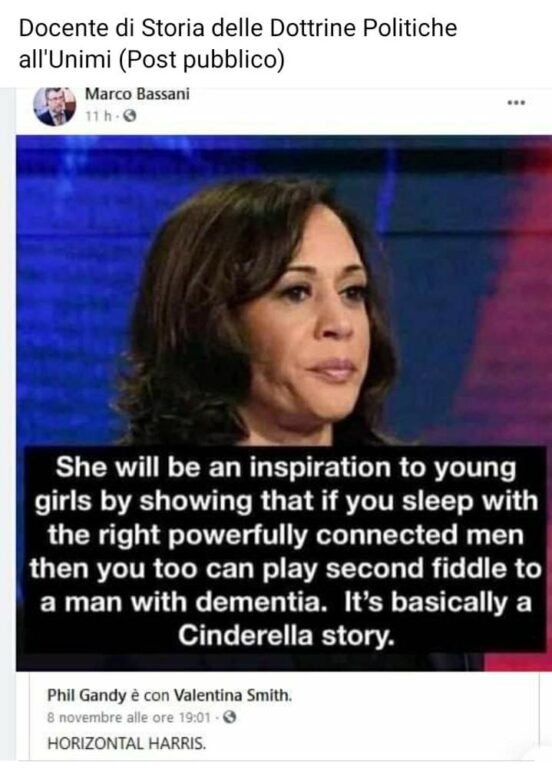Screen dimensions: 552x768
Task: Open the 8 novembre alle ore 19:01 timestamp
Action: [129, 718]
